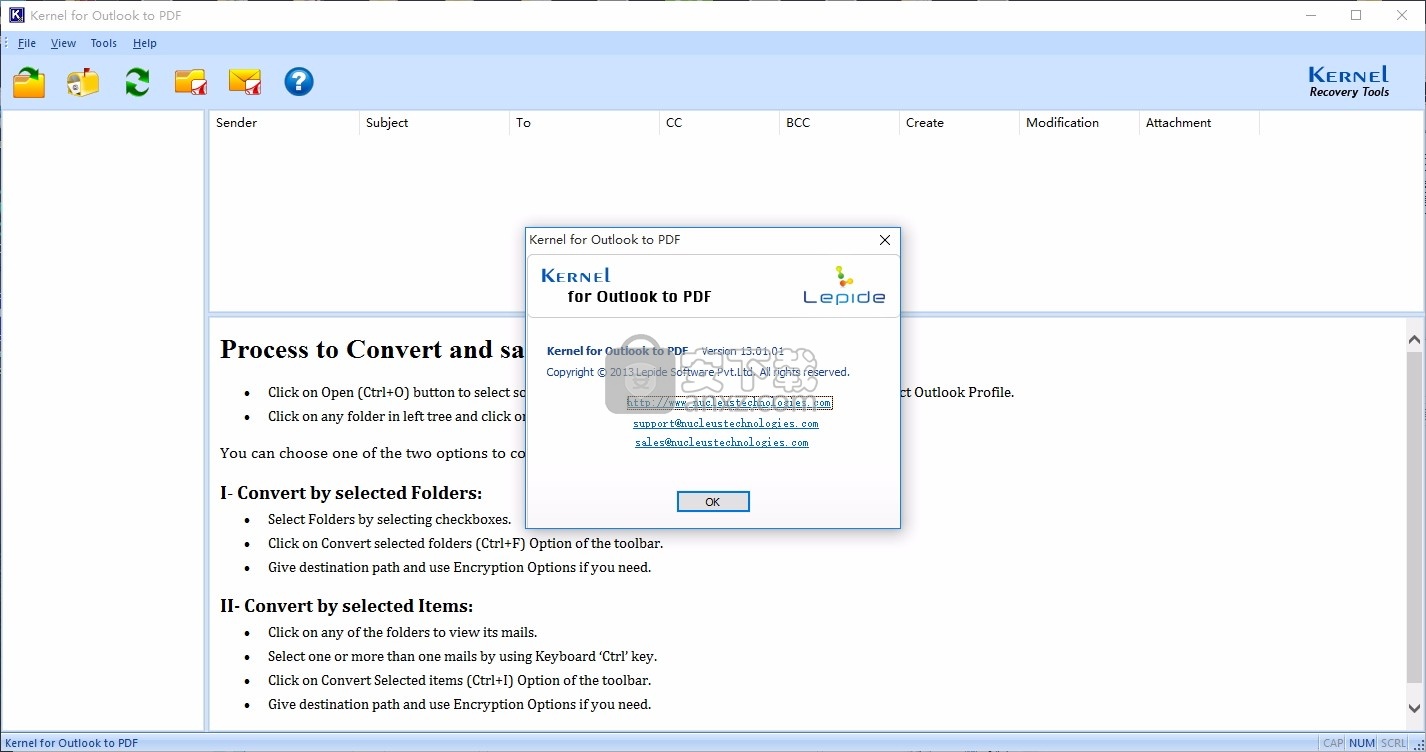The height and width of the screenshot is (752, 1426).
Task: Open the File menu
Action: pyautogui.click(x=27, y=43)
